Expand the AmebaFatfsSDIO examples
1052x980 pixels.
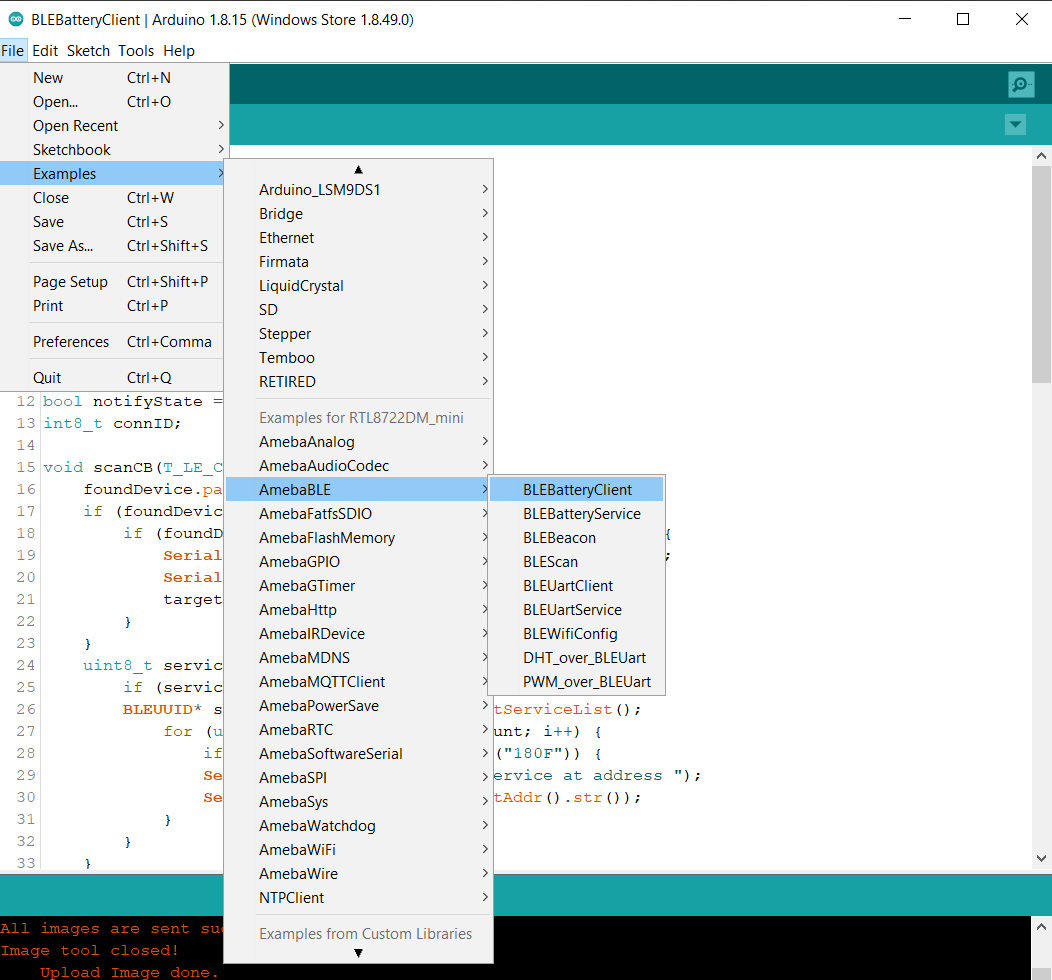pyautogui.click(x=358, y=514)
